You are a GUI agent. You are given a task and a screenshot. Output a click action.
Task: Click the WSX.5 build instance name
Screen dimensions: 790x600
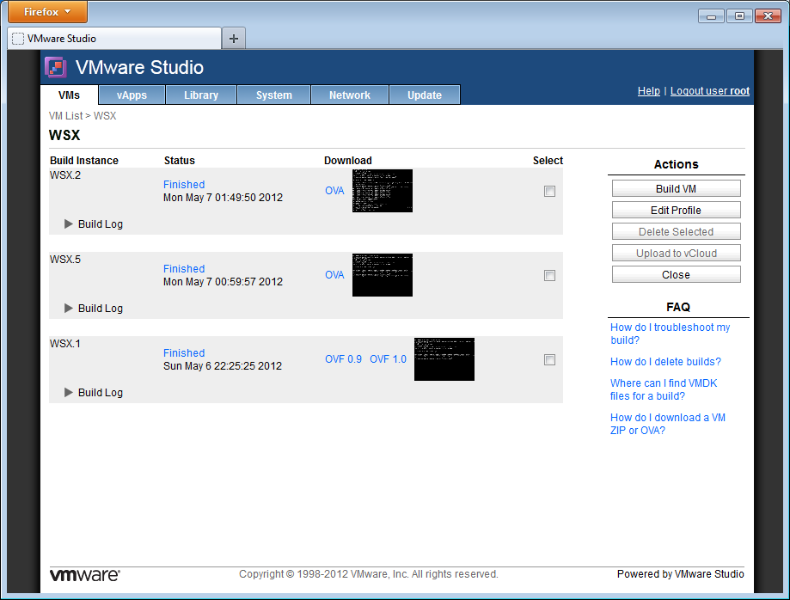(65, 259)
